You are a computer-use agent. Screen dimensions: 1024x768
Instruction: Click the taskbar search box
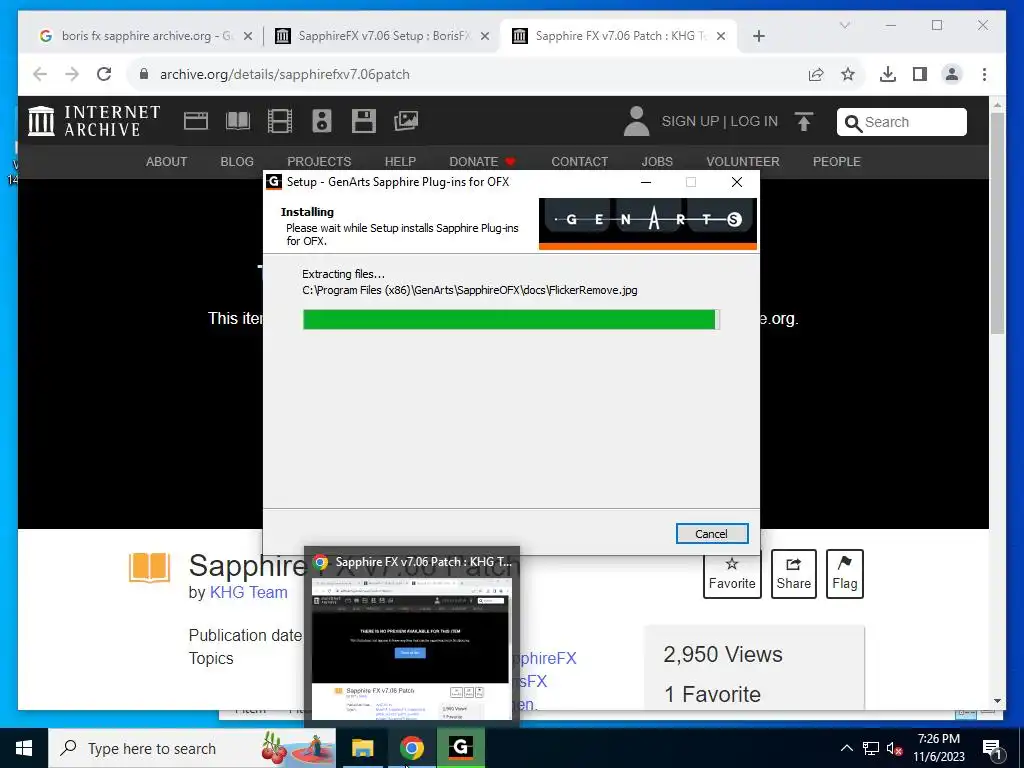[192, 748]
